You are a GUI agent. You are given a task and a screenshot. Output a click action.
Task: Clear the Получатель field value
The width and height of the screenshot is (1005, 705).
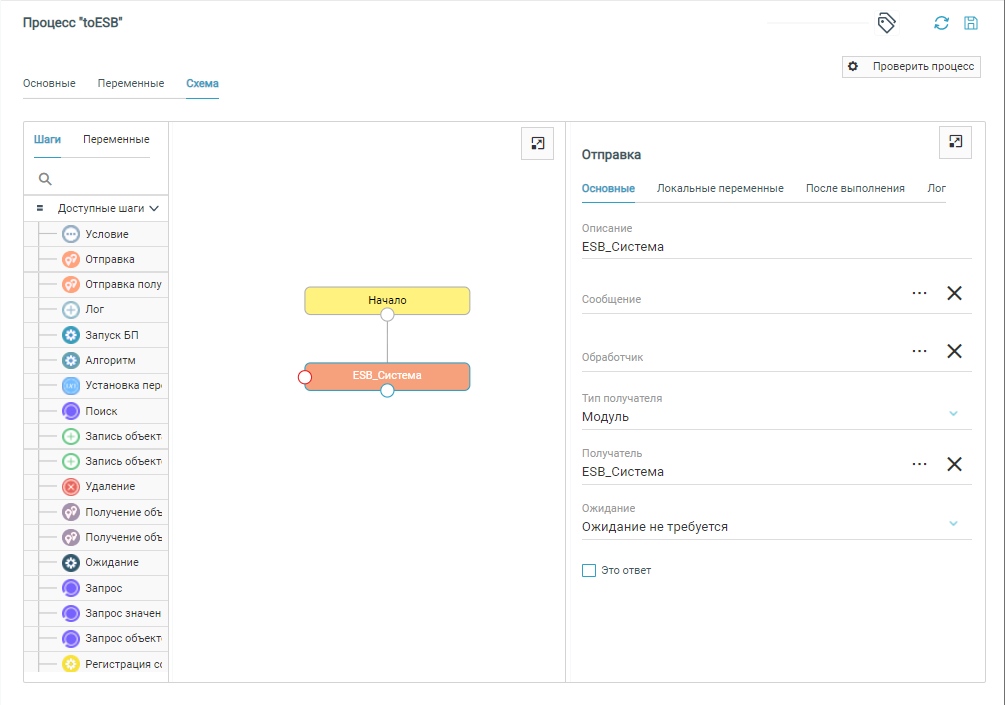(954, 464)
